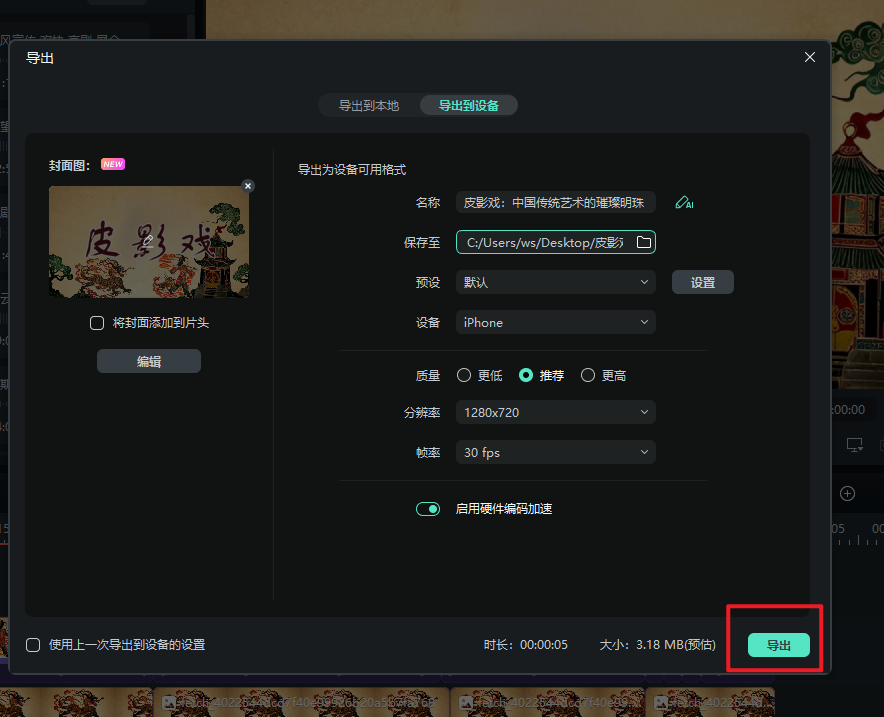Open the 帧率 30 fps dropdown

click(x=555, y=453)
